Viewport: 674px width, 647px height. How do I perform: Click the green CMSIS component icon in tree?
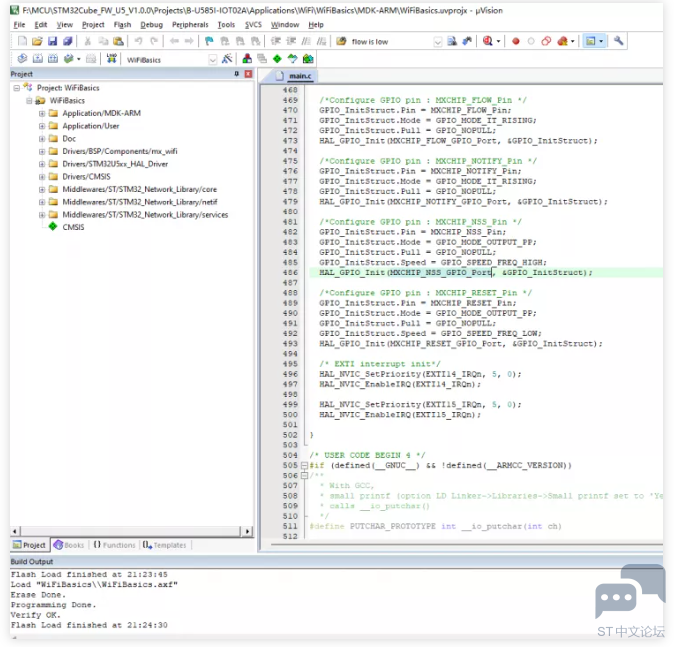[x=53, y=227]
